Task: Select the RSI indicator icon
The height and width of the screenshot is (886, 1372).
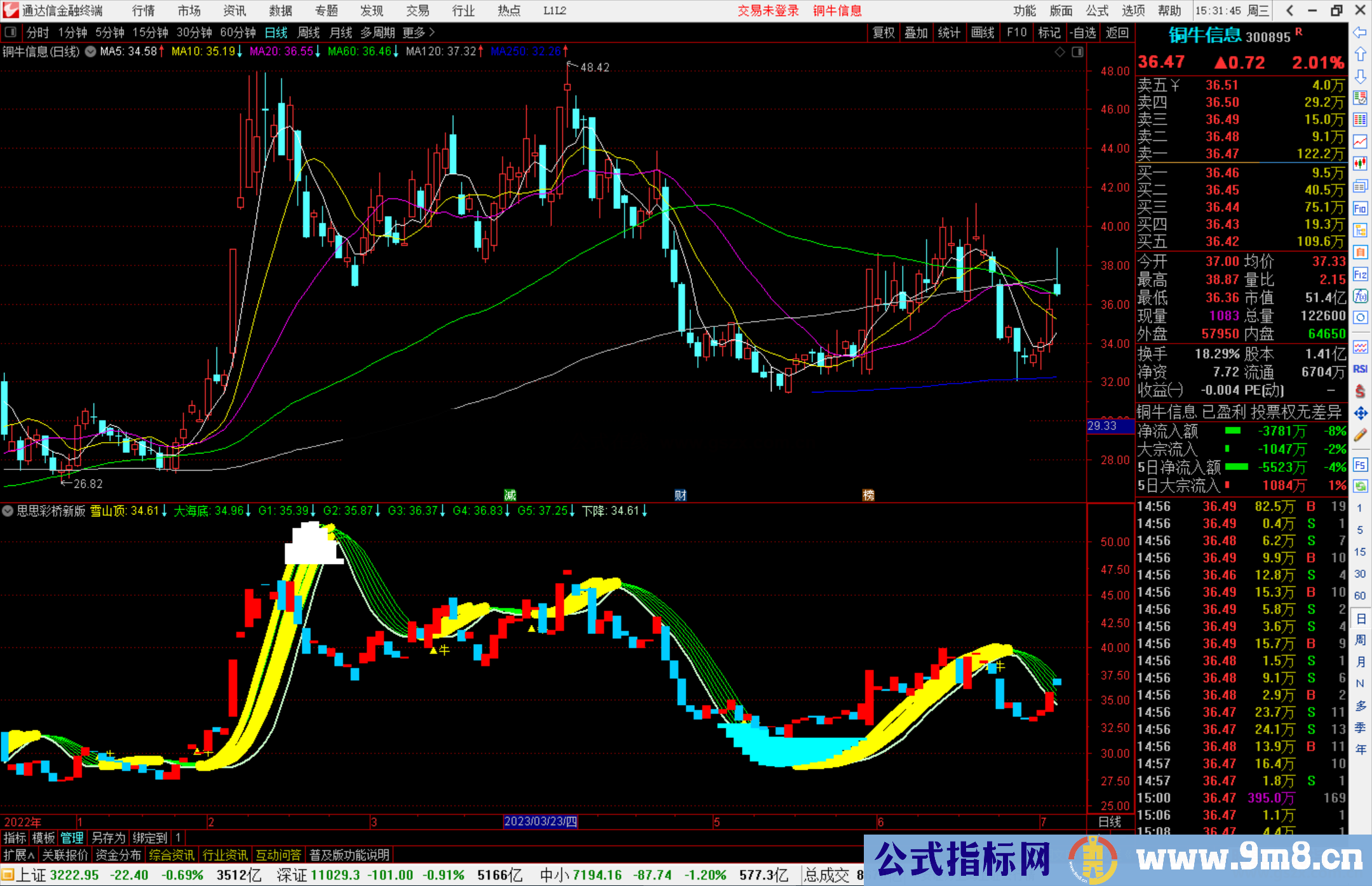Action: pos(1360,369)
